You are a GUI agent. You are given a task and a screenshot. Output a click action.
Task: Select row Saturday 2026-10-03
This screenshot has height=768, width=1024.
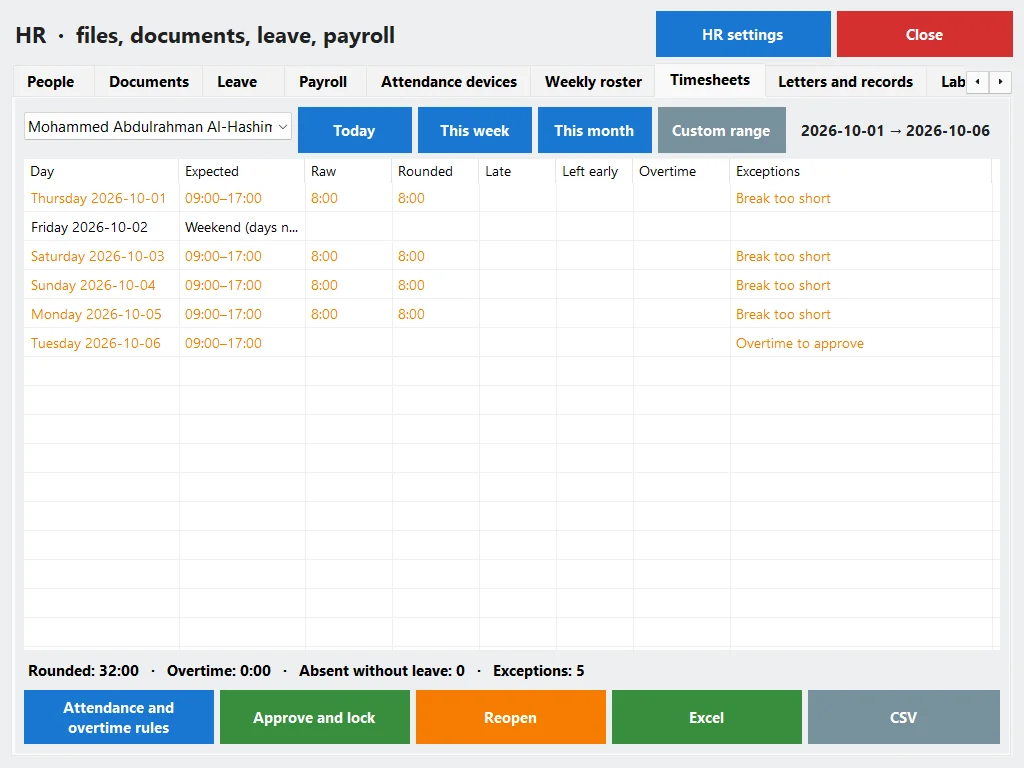coord(512,256)
